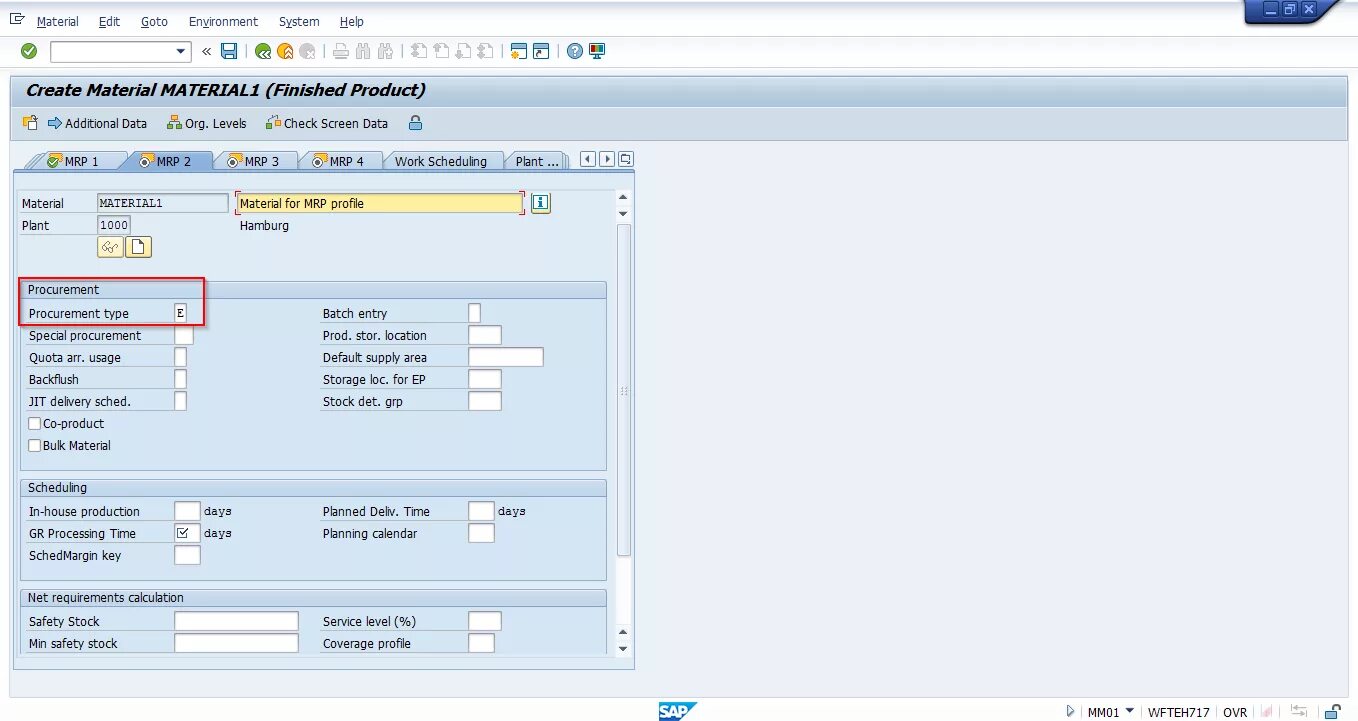Collapse command field with double chevron
The height and width of the screenshot is (721, 1358).
click(207, 51)
